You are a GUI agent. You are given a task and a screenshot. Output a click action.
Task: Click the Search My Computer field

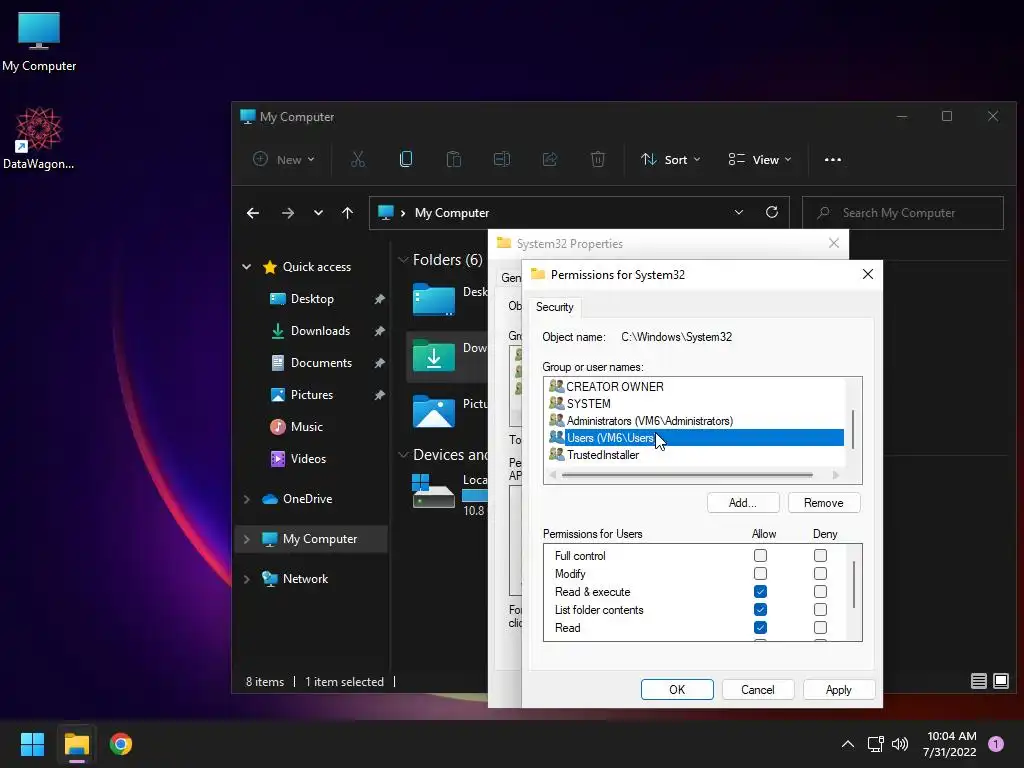[903, 213]
